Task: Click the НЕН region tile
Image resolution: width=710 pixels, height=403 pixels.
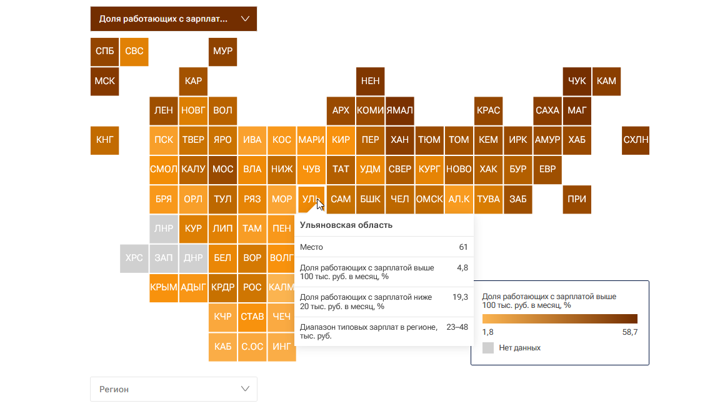Action: 370,81
